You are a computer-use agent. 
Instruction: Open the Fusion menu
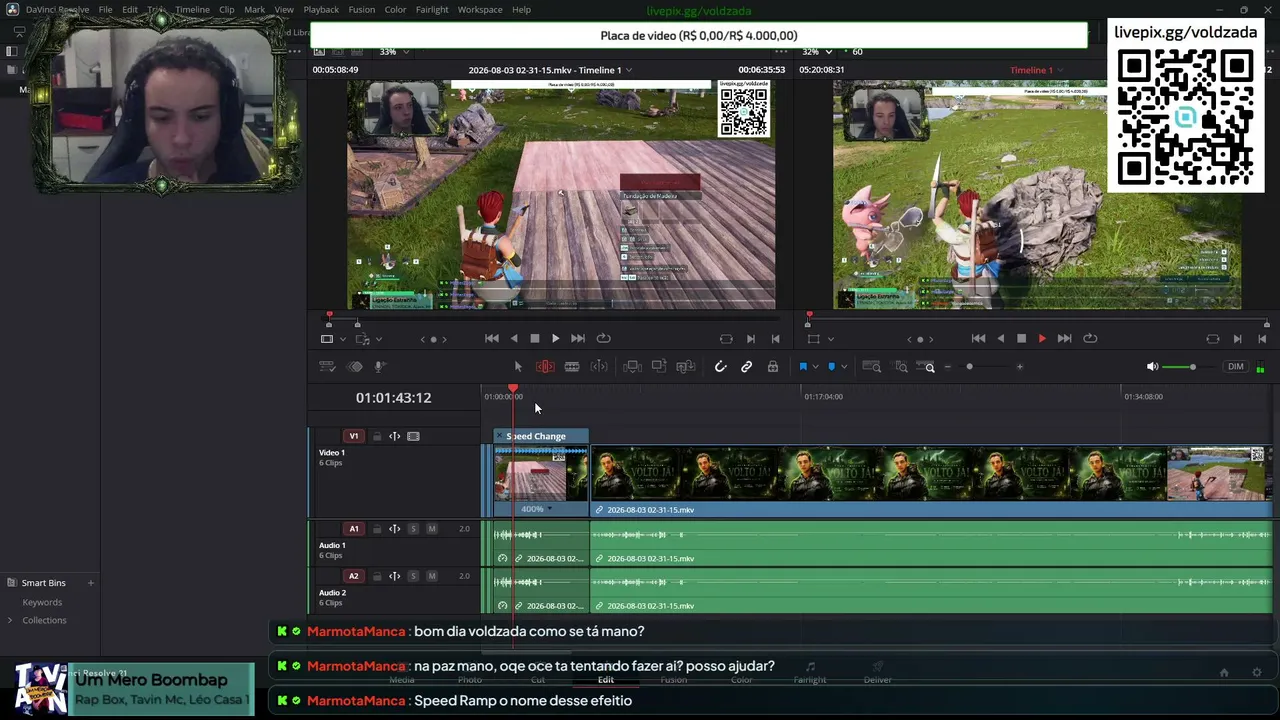point(362,10)
